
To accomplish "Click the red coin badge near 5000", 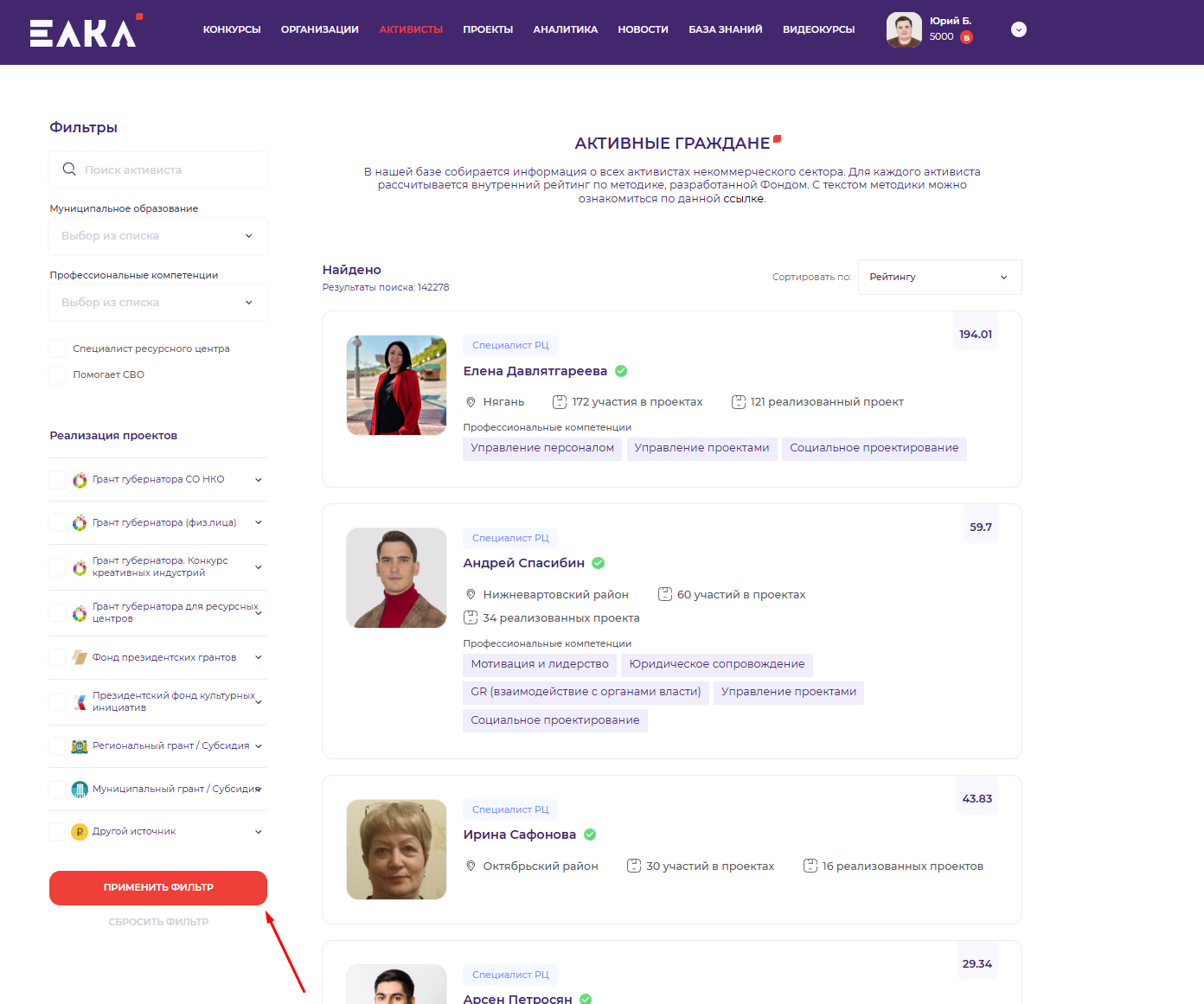I will [966, 37].
